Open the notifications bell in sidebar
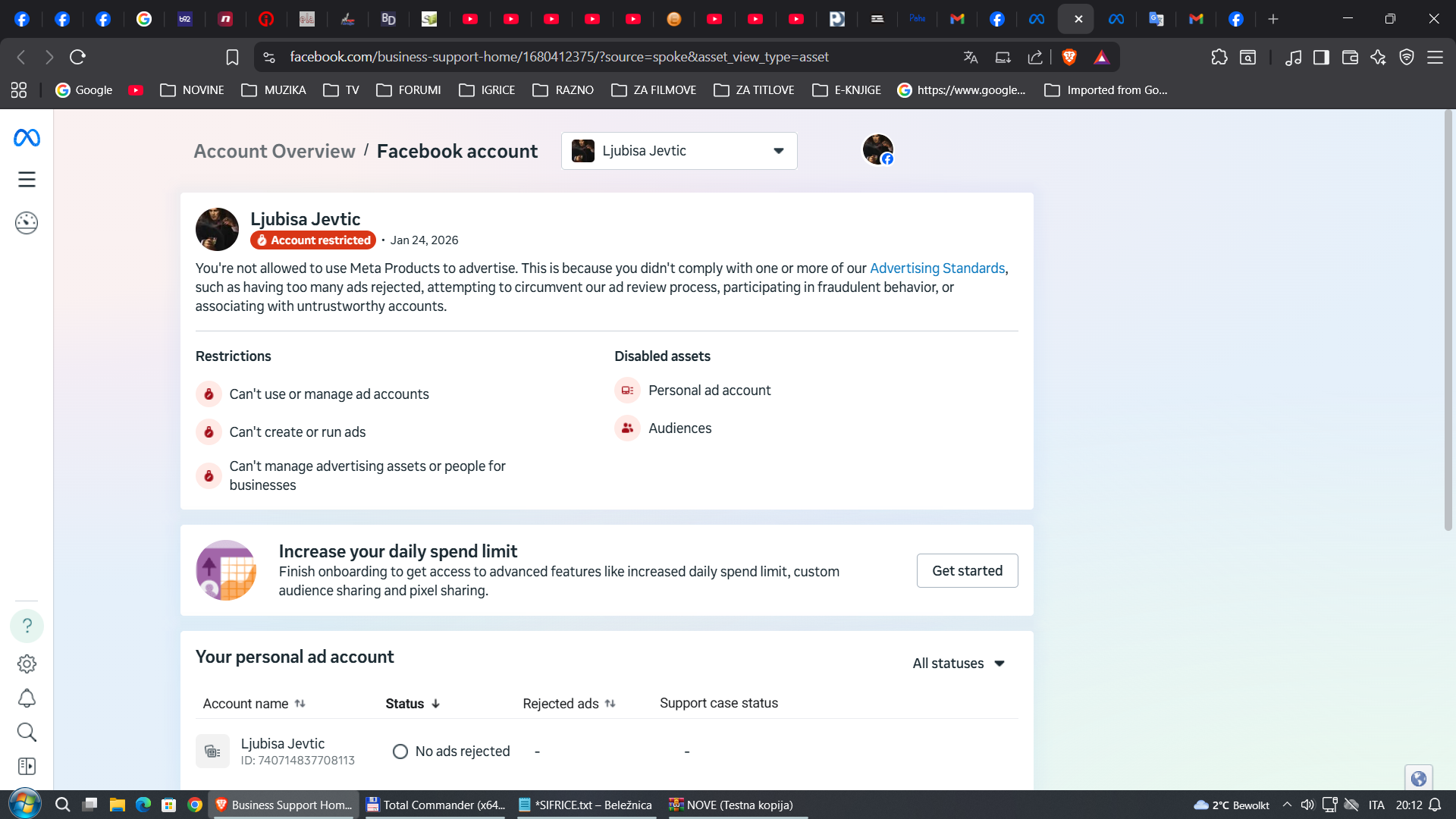This screenshot has height=819, width=1456. (27, 698)
